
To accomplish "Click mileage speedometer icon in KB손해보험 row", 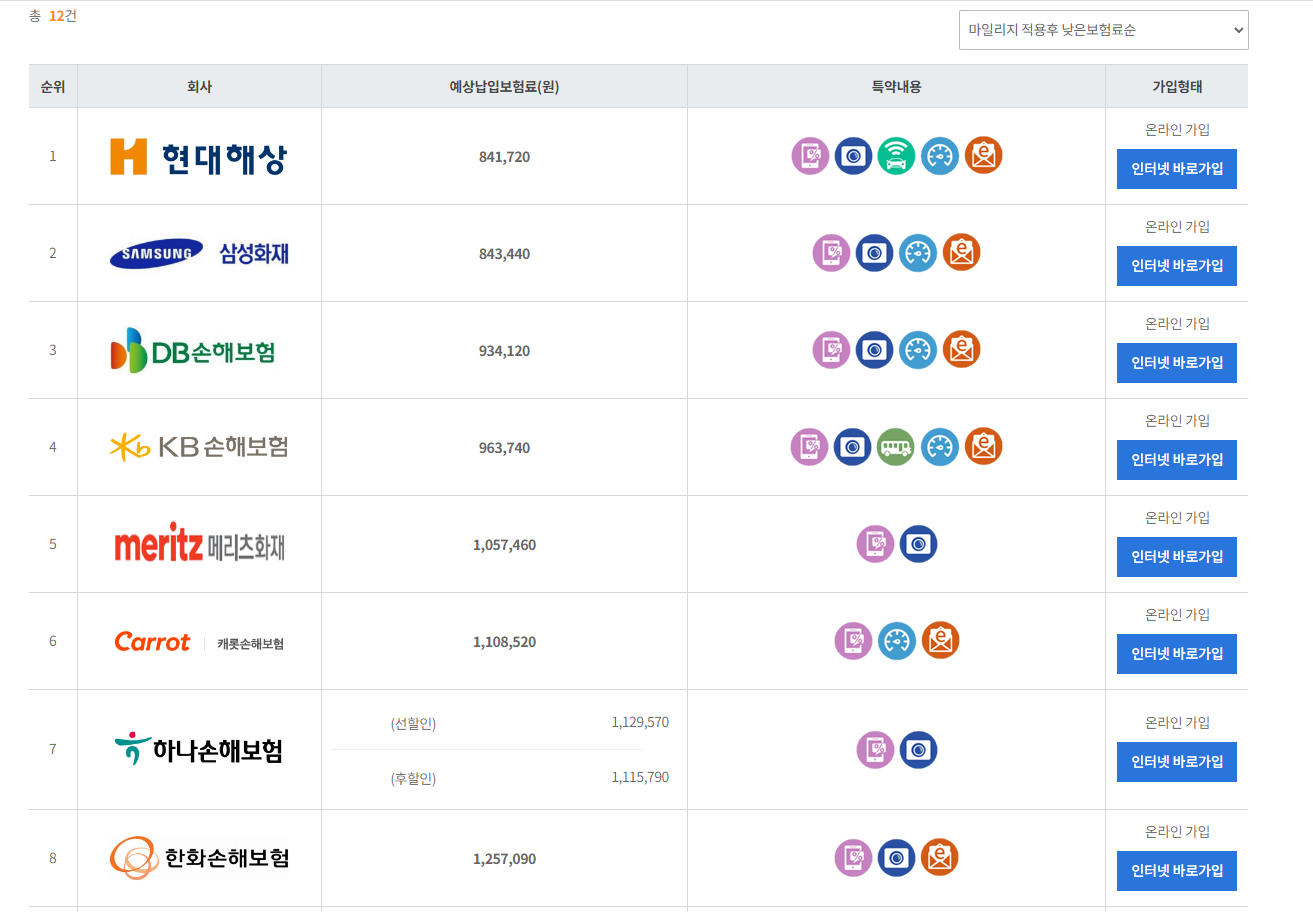I will click(x=940, y=447).
